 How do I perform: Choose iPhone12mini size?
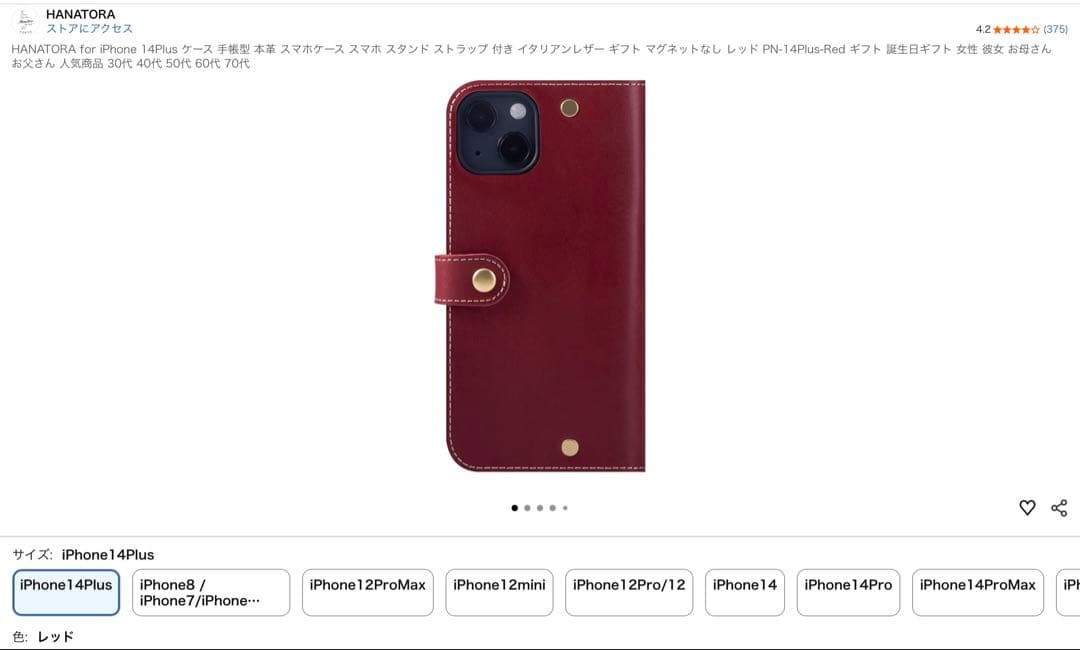point(499,592)
